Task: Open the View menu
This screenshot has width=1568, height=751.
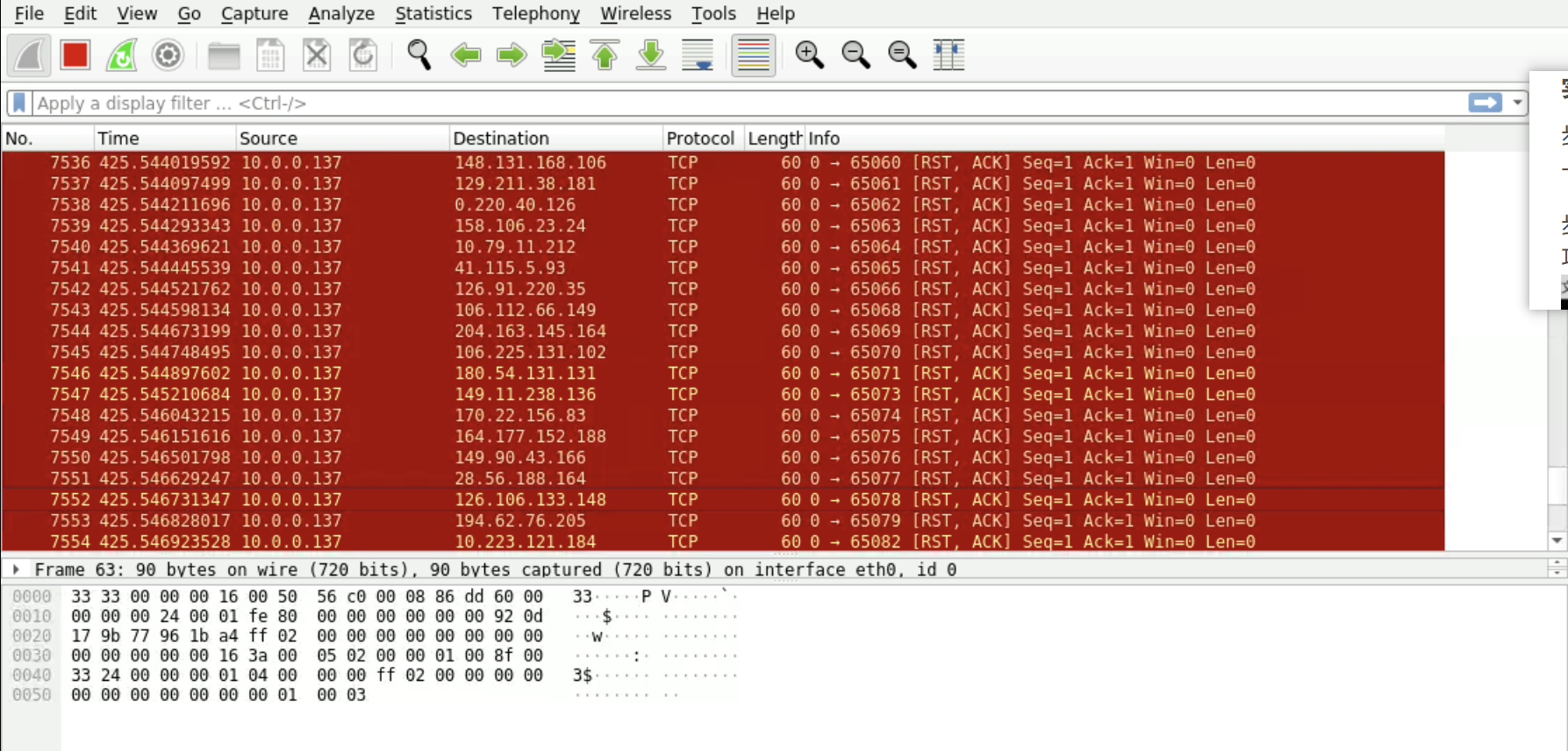Action: (137, 13)
